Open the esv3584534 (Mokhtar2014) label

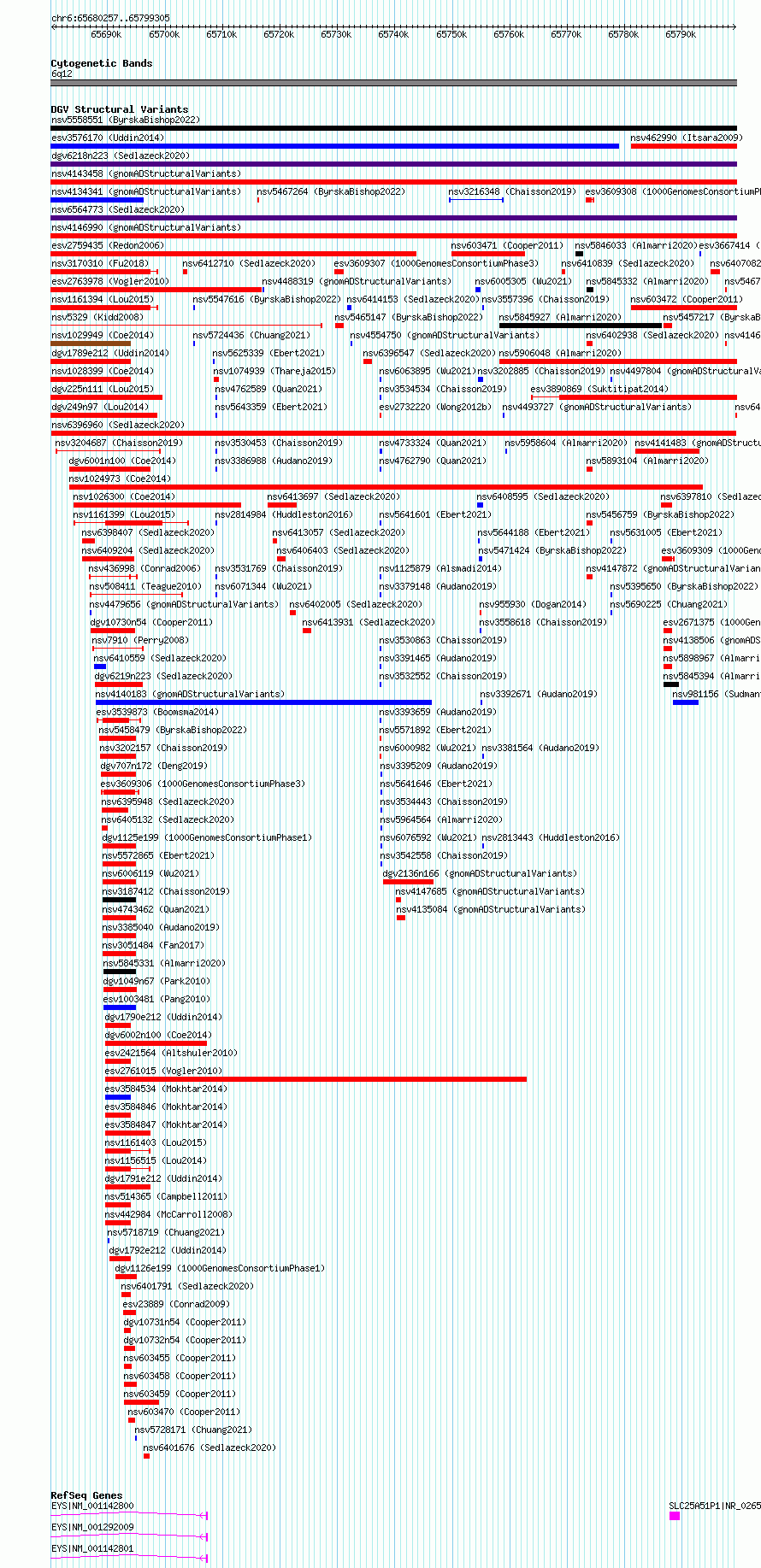tap(166, 1089)
